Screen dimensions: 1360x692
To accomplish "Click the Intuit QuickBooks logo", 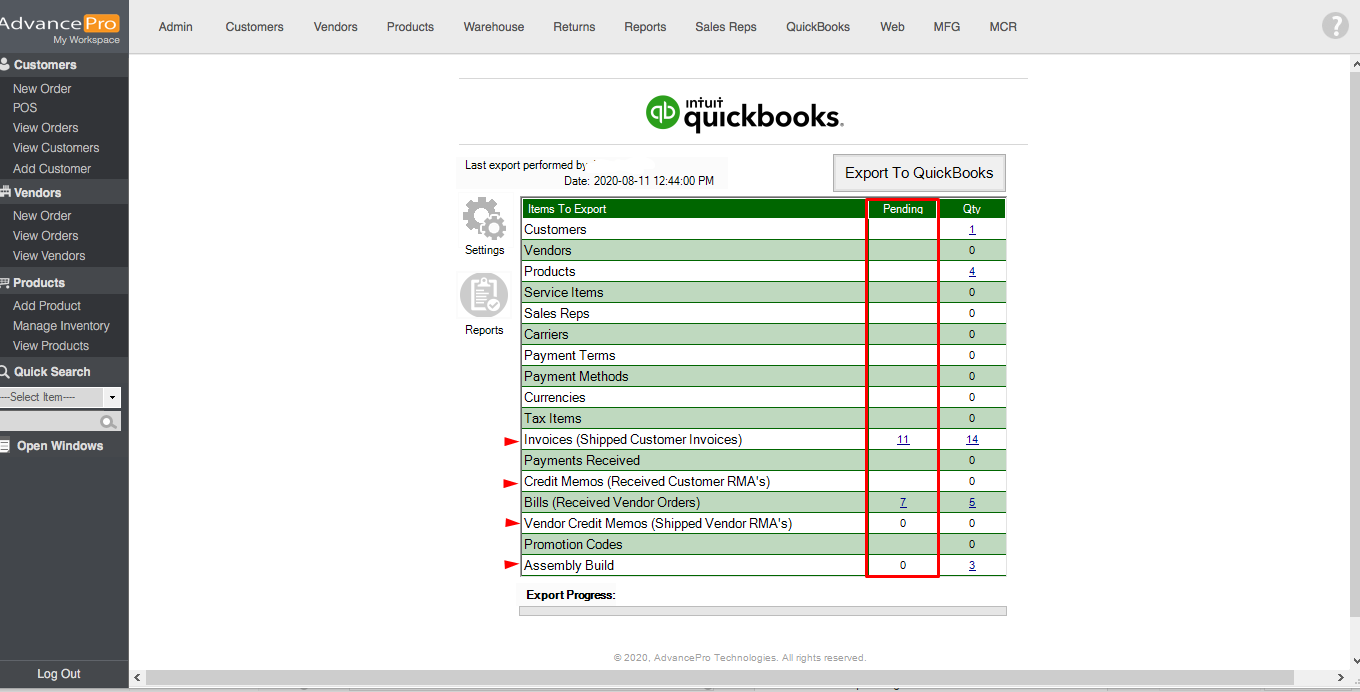I will (x=744, y=113).
